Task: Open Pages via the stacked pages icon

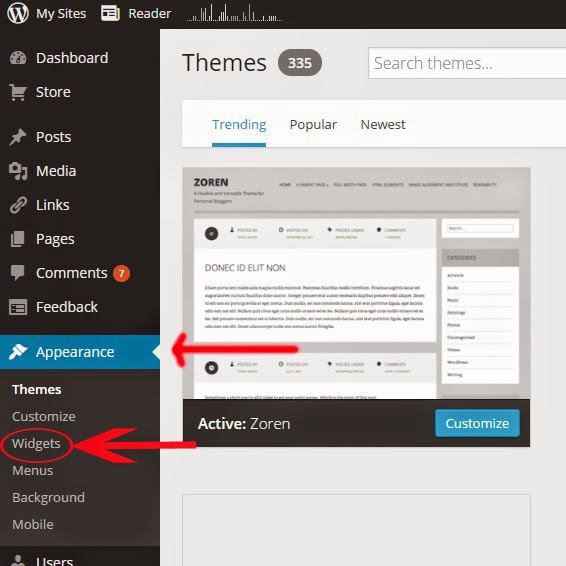Action: point(18,239)
